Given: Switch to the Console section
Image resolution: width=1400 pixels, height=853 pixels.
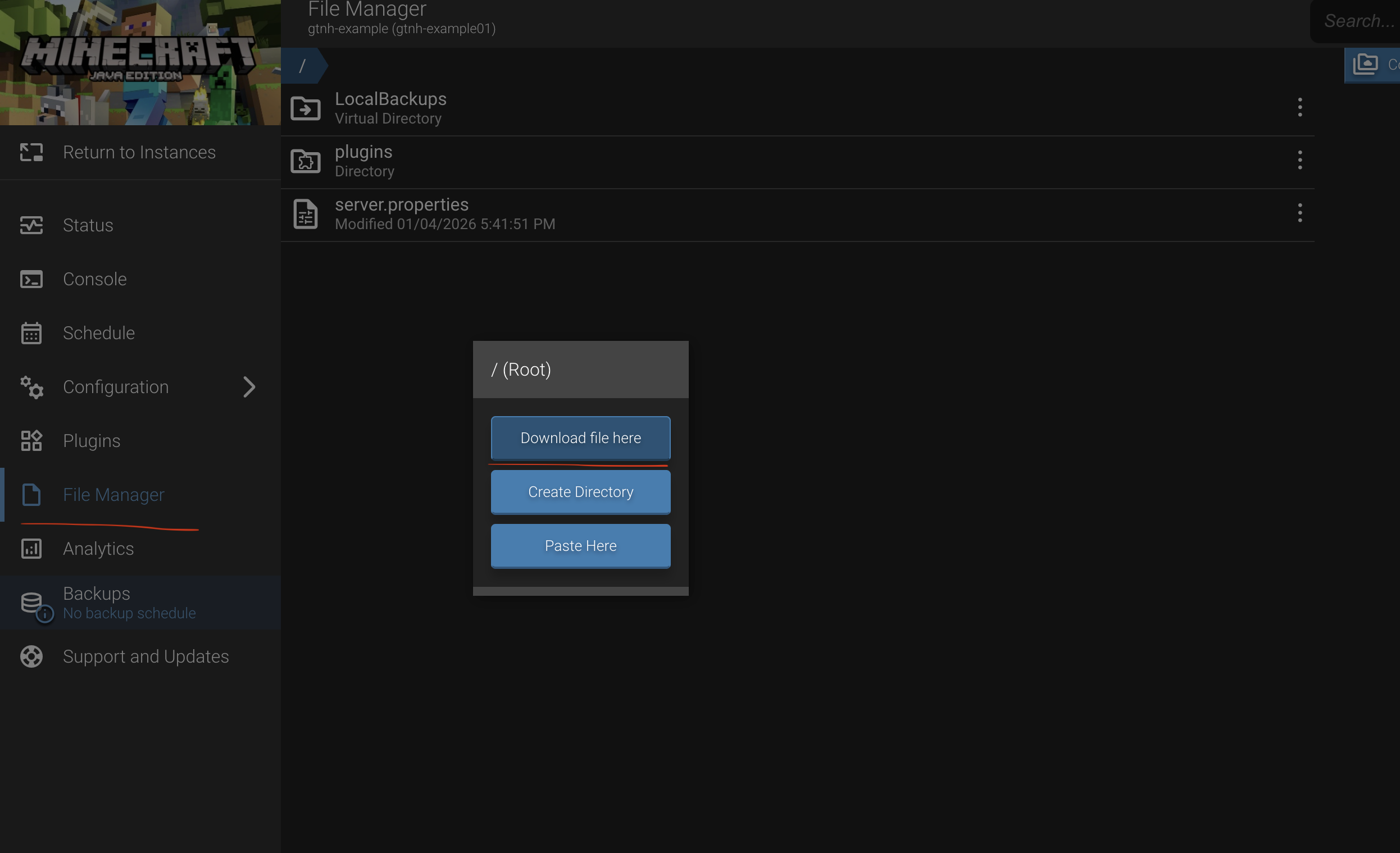Looking at the screenshot, I should click(95, 279).
